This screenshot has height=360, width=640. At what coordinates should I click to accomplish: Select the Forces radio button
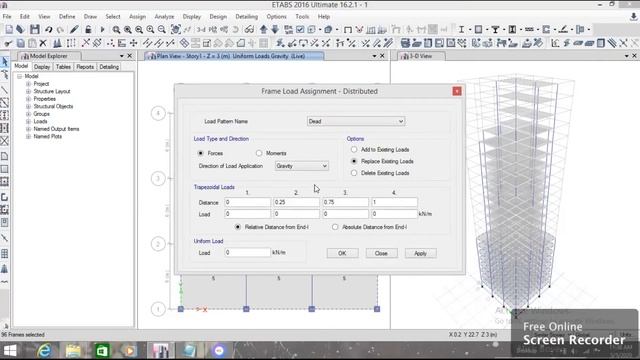(200, 153)
